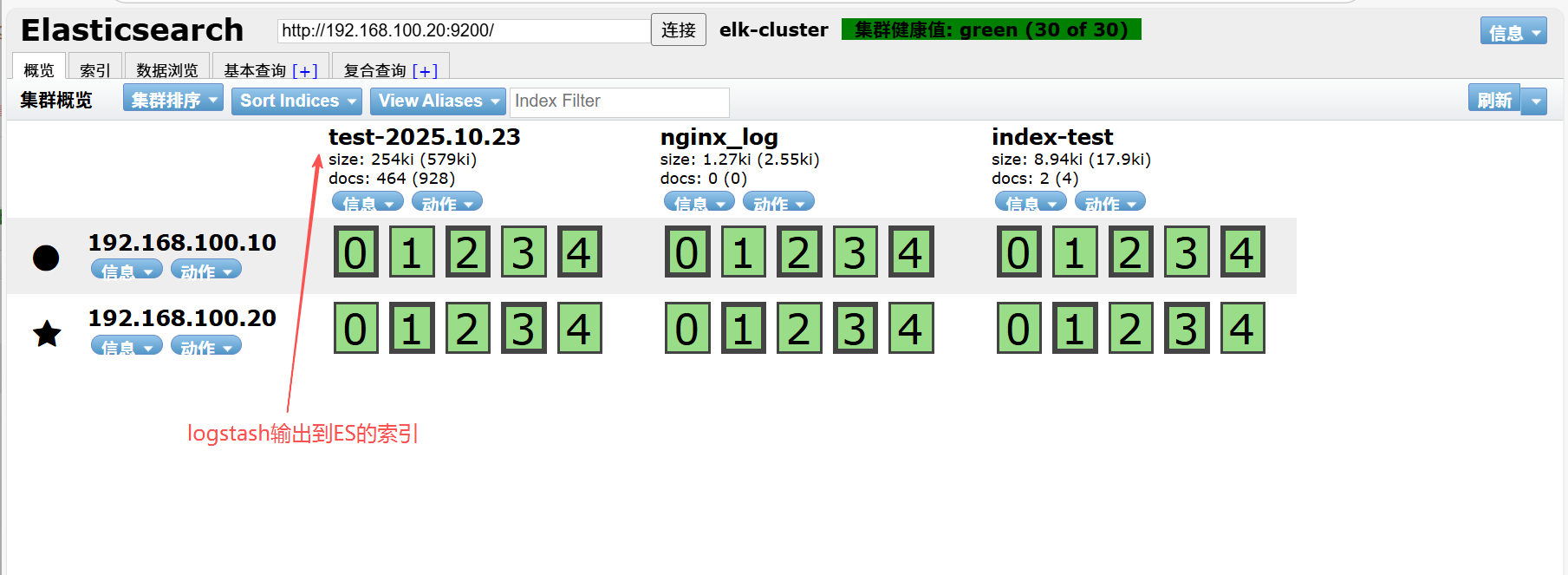Add a new 基本查询 tab with [+]

pos(304,71)
